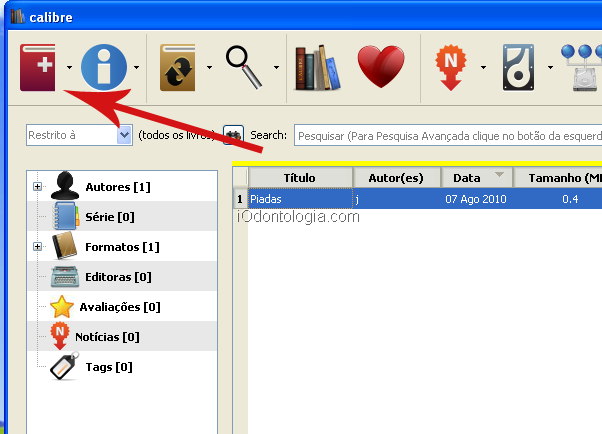The image size is (602, 434).
Task: Select Avaliações [0] in tag browser
Action: point(120,307)
